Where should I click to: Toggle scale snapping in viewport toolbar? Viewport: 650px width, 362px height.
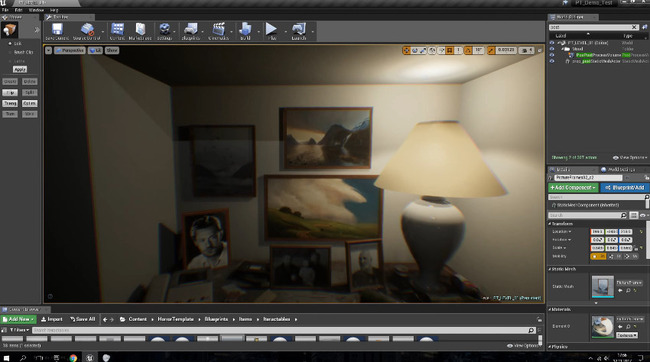pyautogui.click(x=491, y=50)
